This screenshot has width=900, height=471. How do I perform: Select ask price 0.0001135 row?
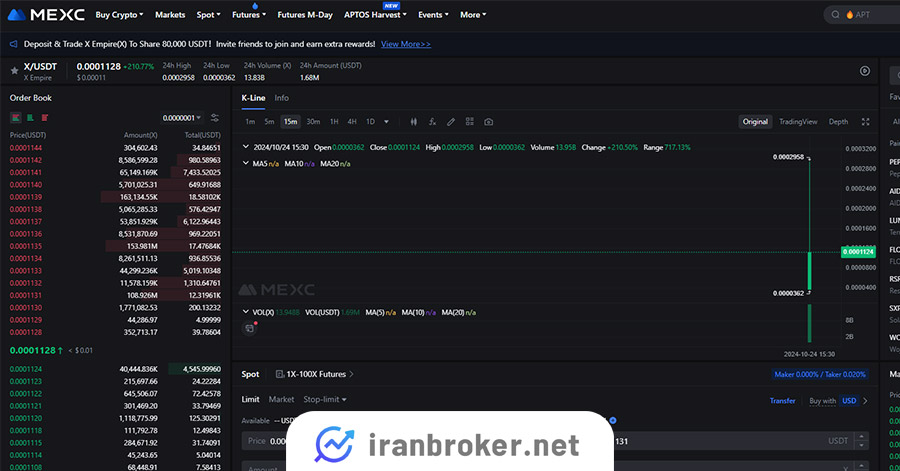(x=115, y=246)
